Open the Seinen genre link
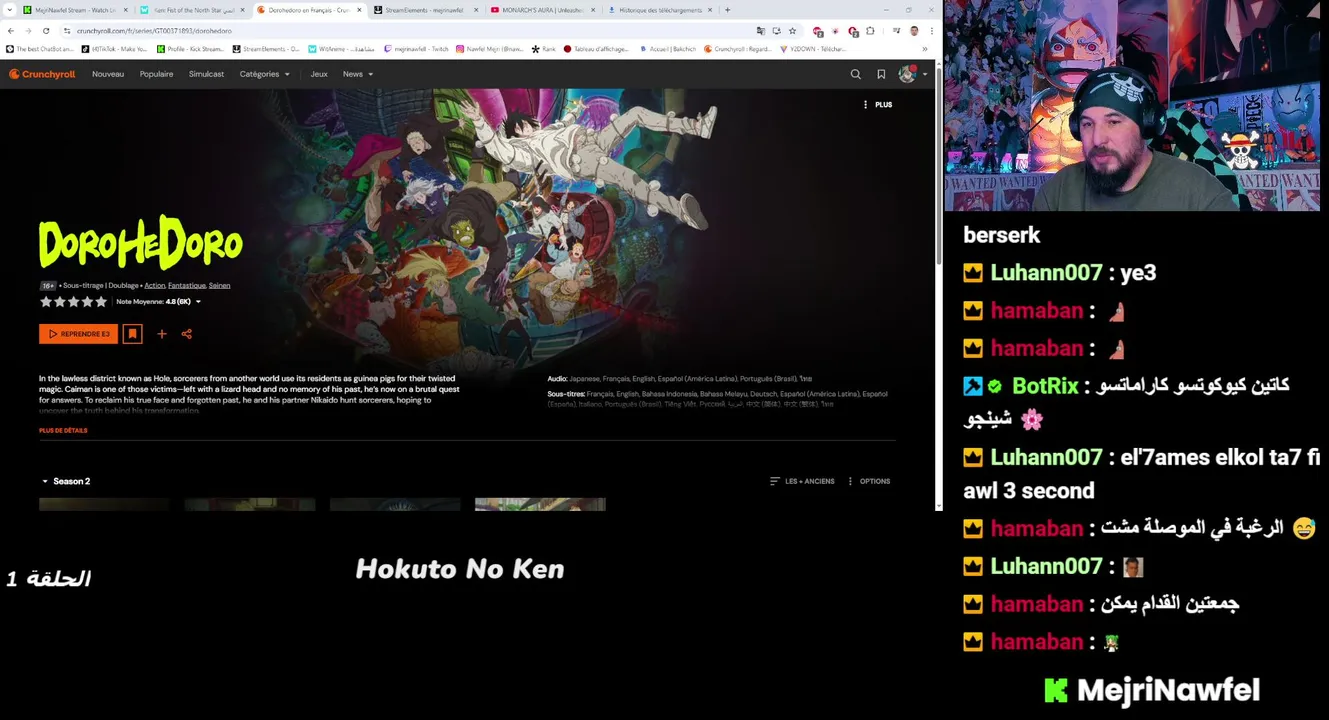1329x720 pixels. point(219,285)
